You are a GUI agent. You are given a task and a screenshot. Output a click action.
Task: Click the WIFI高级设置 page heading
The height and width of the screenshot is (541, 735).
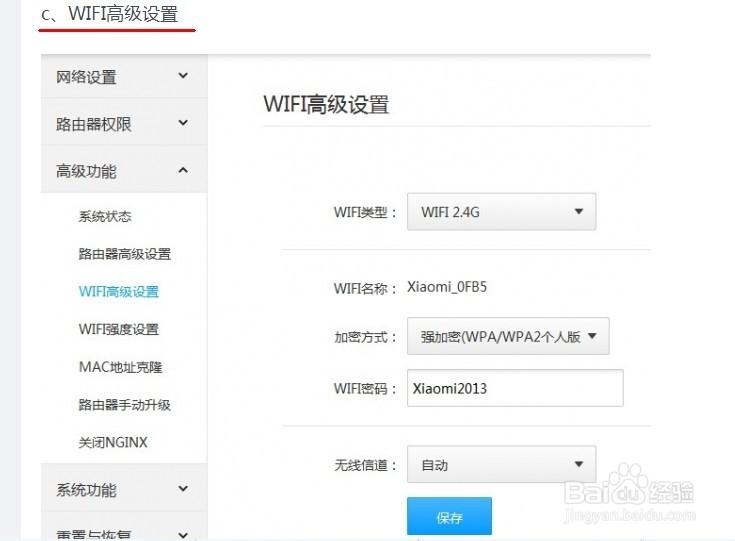[x=326, y=104]
